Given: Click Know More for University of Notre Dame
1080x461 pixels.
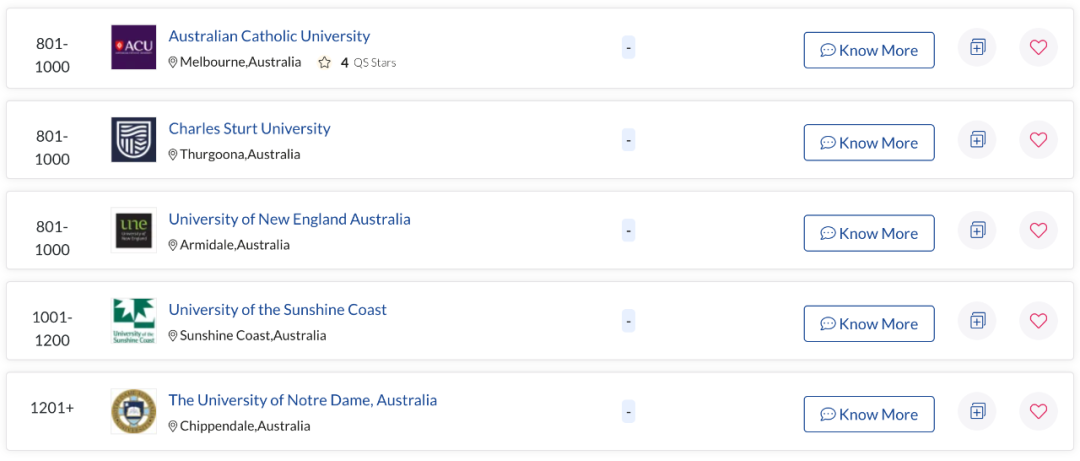Looking at the screenshot, I should (x=869, y=414).
